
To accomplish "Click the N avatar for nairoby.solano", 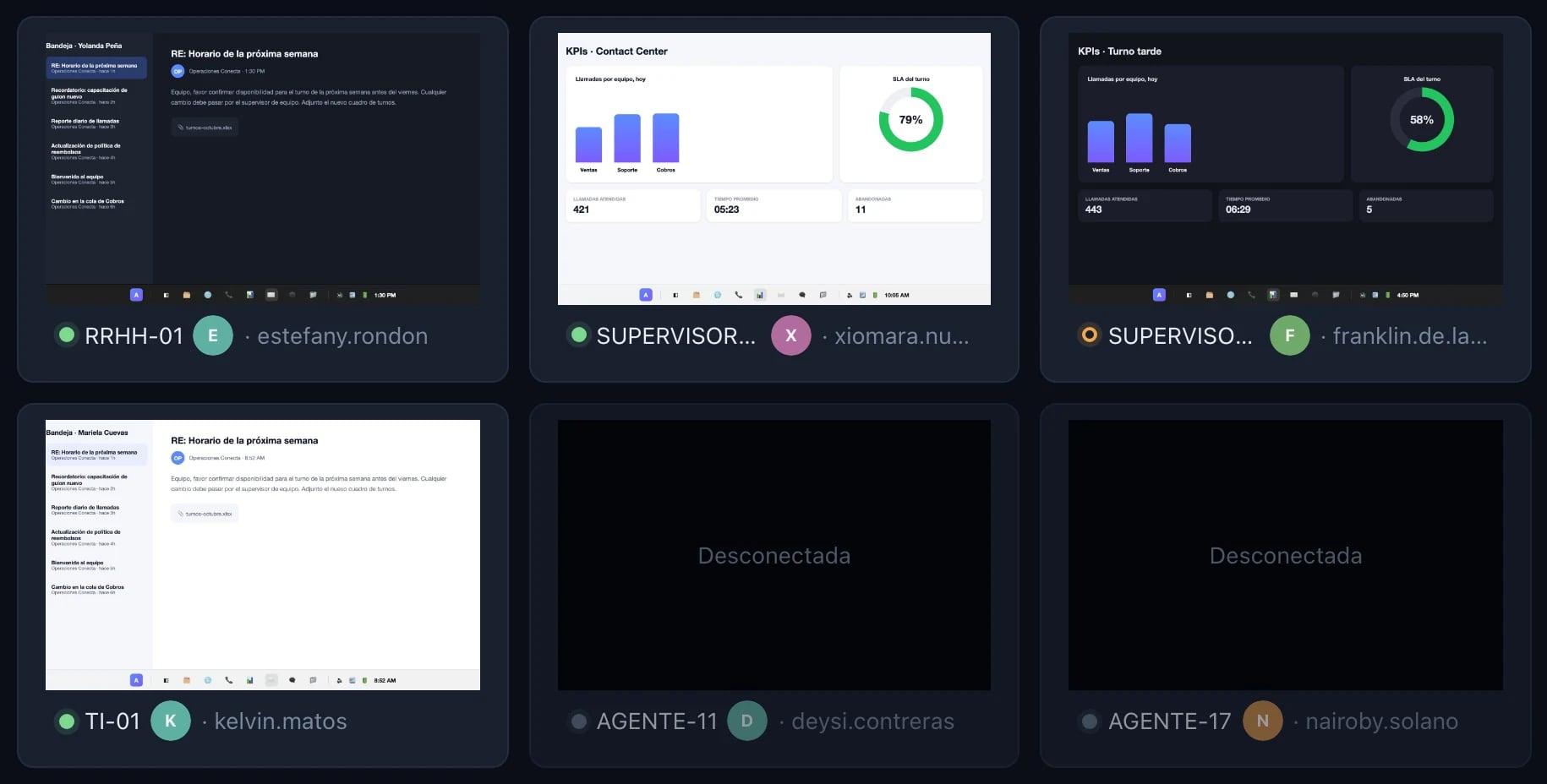I will click(1263, 721).
